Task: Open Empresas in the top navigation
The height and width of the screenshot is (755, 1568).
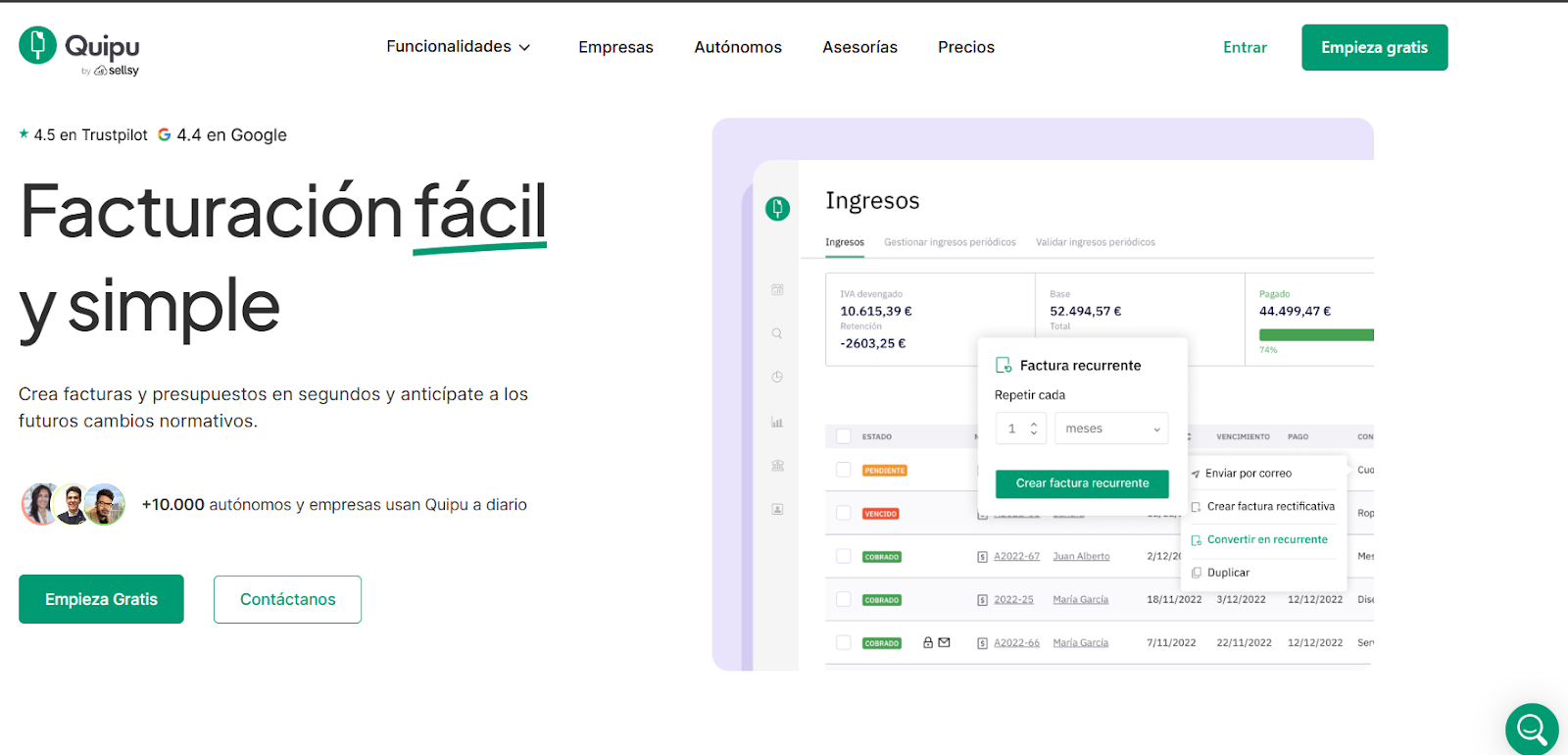Action: click(615, 47)
